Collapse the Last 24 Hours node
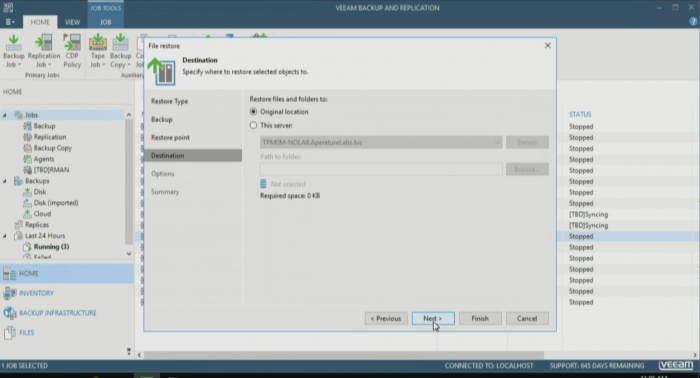This screenshot has height=378, width=700. 5,236
